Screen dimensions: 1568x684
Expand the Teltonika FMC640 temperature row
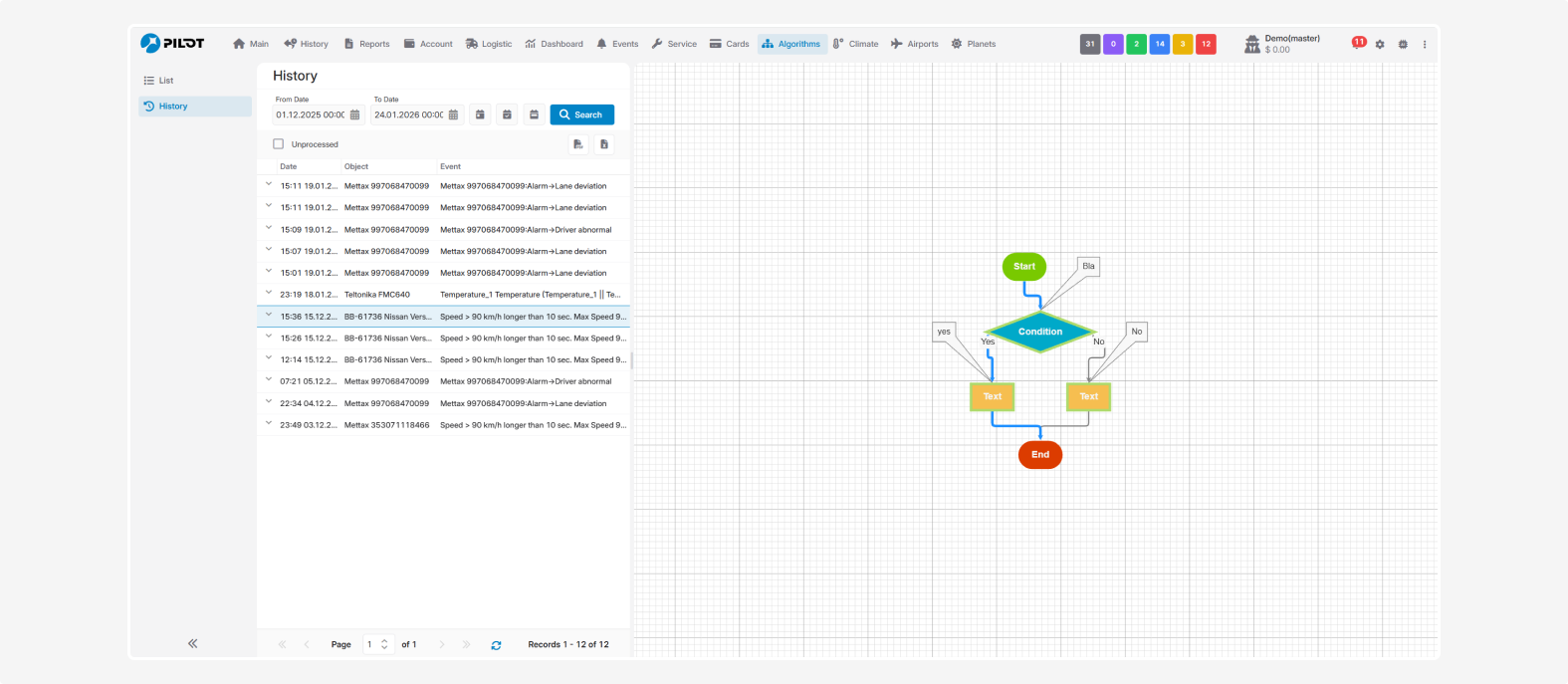click(269, 294)
